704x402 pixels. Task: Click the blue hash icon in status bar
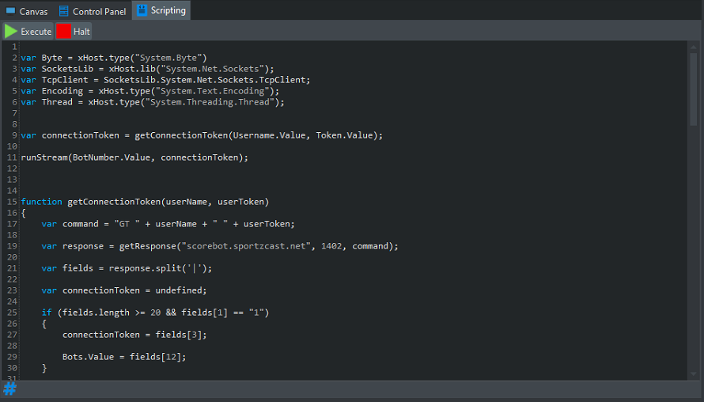click(x=9, y=388)
